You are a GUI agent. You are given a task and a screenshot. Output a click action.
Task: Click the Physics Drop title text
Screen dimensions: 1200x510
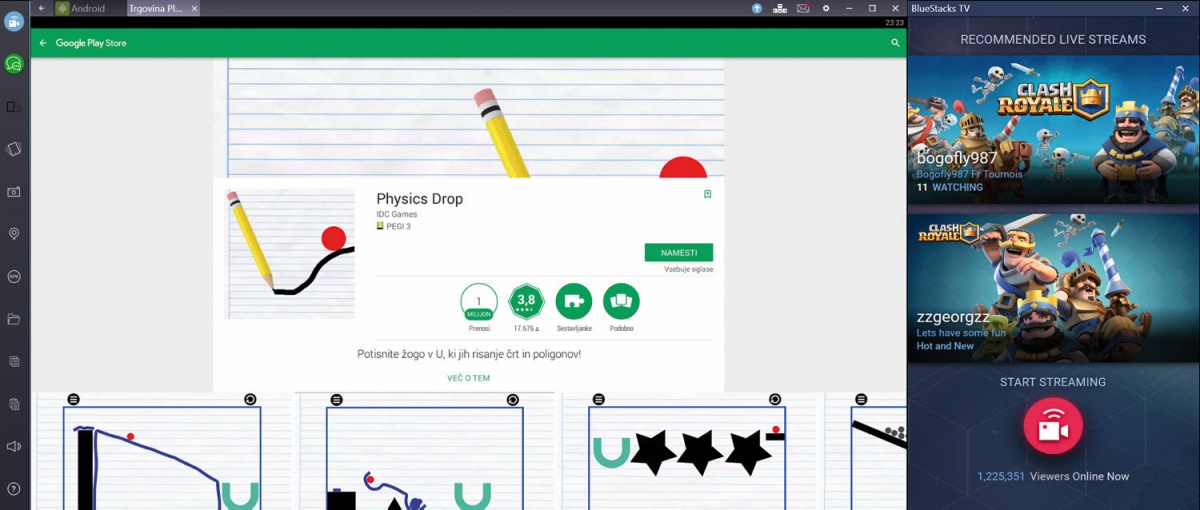pyautogui.click(x=419, y=198)
